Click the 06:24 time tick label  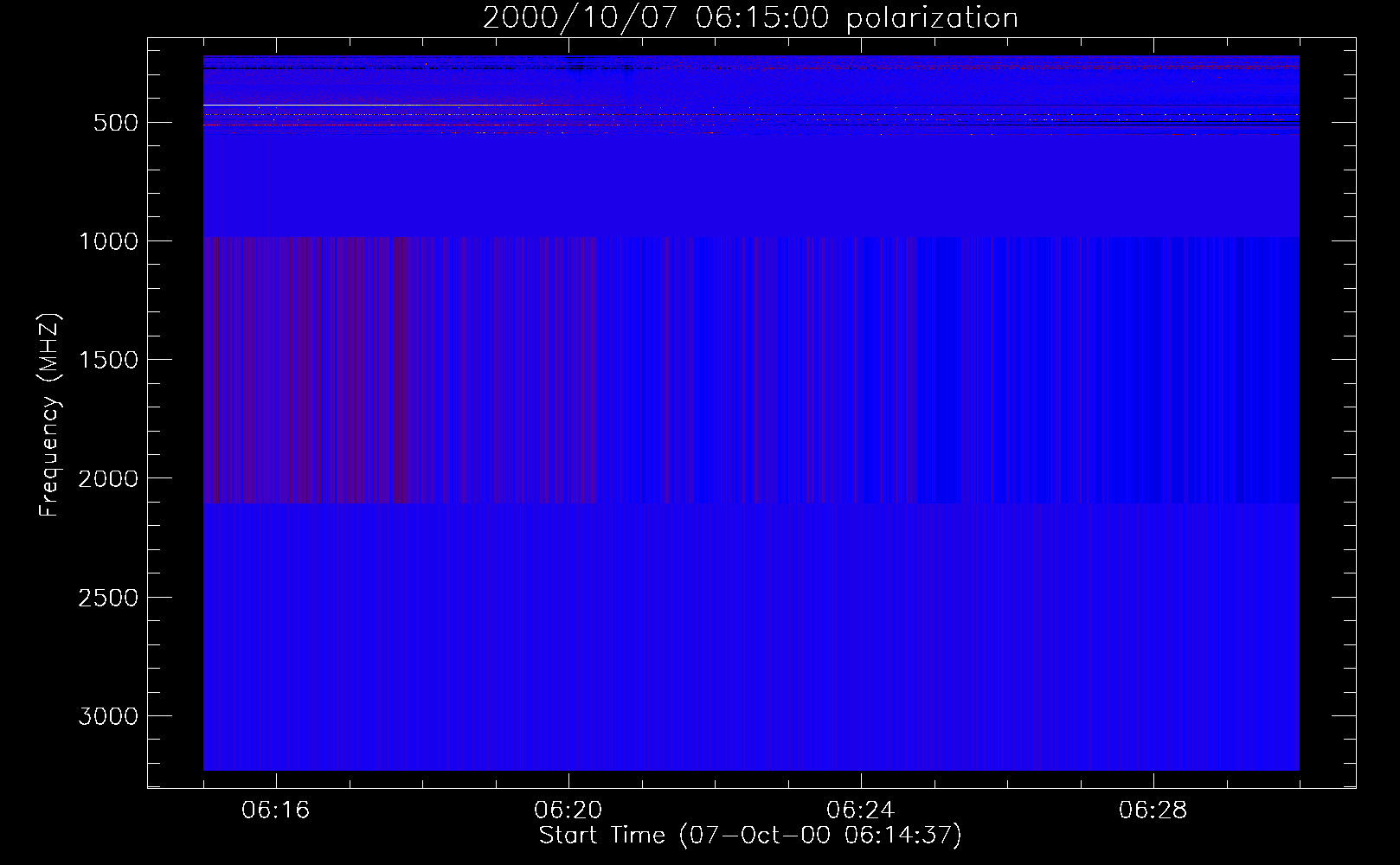(x=860, y=811)
